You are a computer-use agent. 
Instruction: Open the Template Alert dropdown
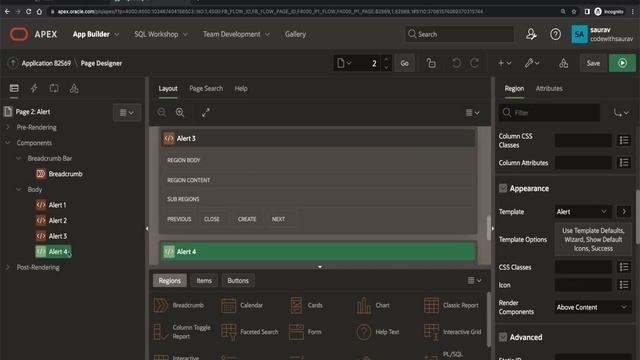point(583,211)
